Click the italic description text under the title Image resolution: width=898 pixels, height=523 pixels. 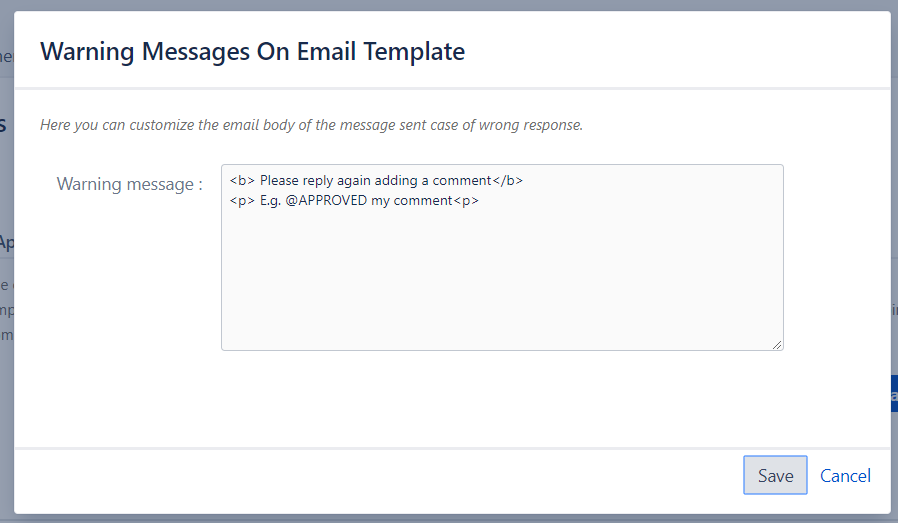311,126
